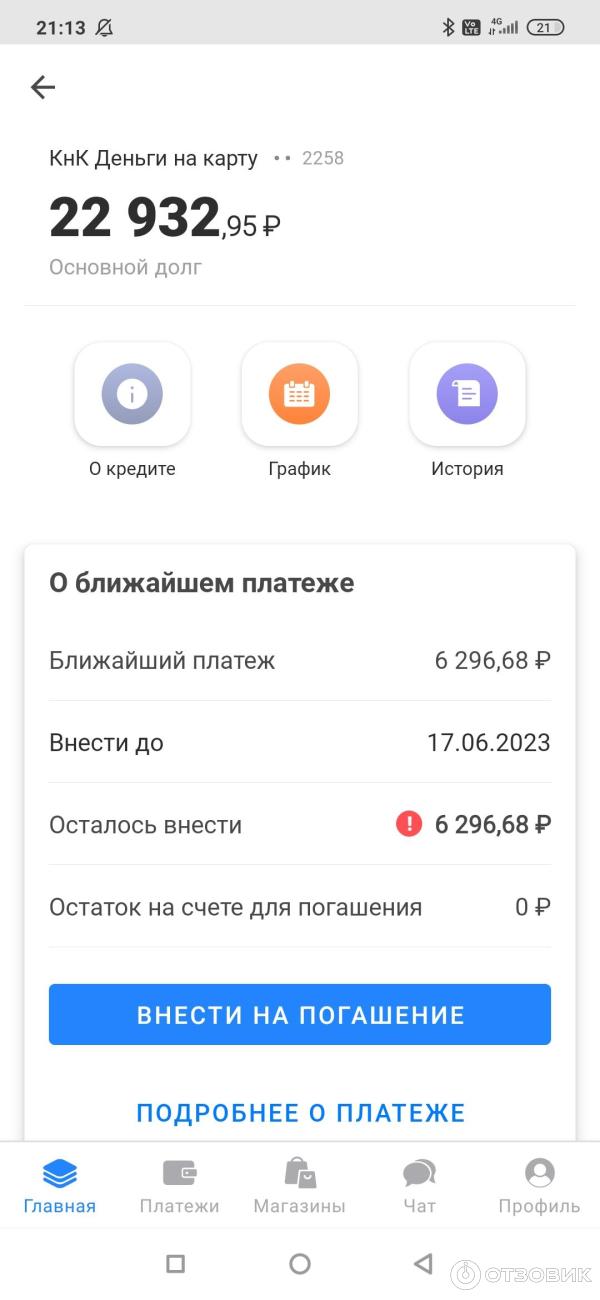Open the 'Подробнее о платеже' link
Image resolution: width=600 pixels, height=1300 pixels.
(x=300, y=1113)
